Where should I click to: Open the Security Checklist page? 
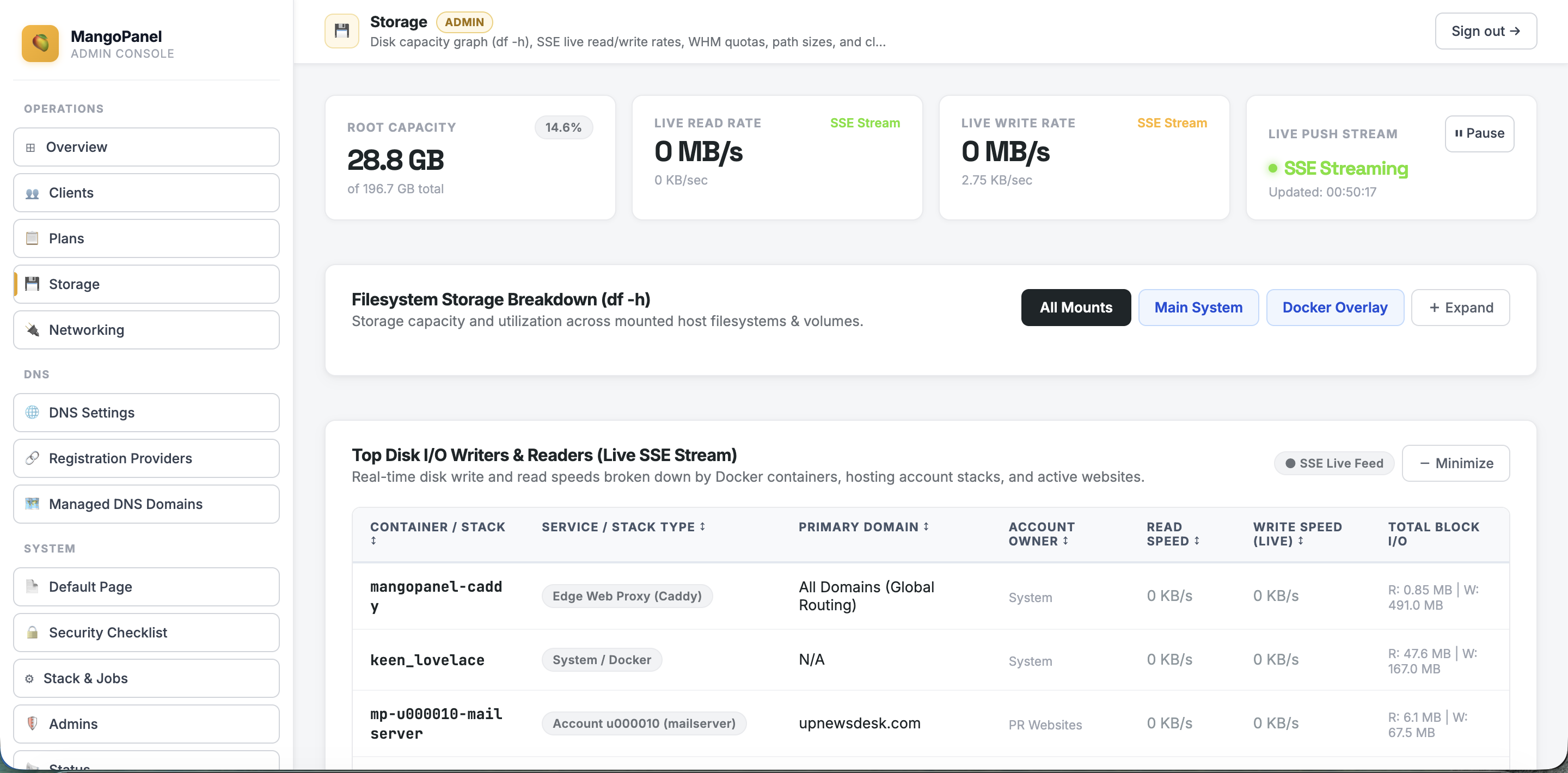[x=146, y=633]
